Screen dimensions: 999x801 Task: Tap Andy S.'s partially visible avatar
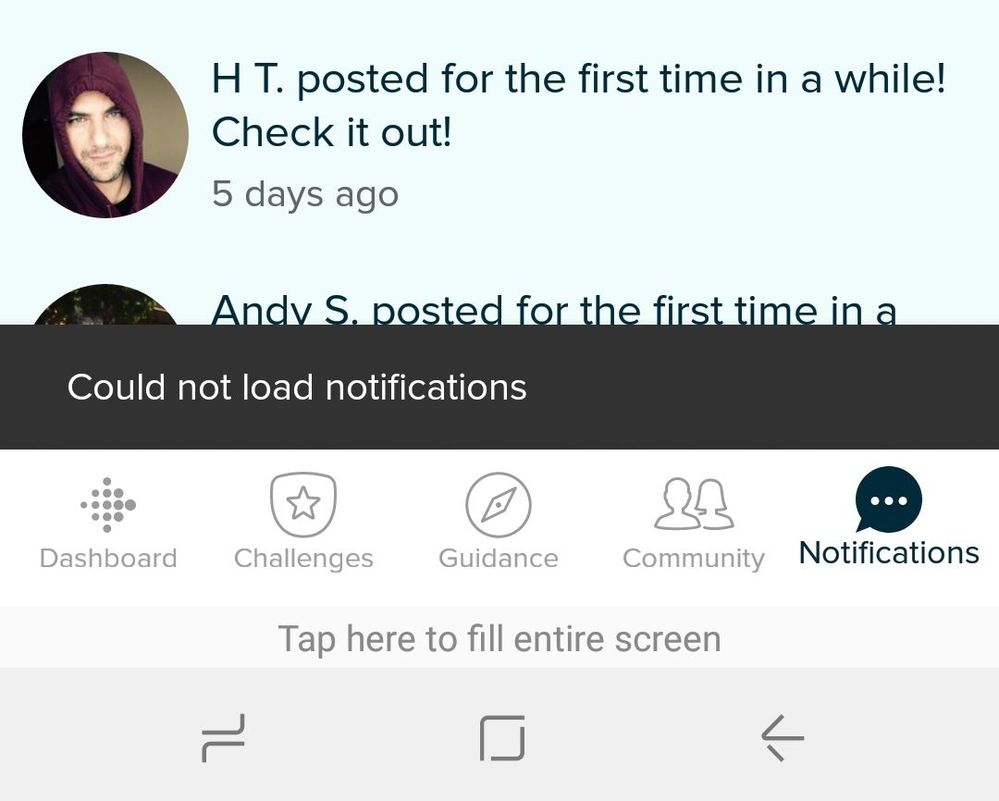point(105,305)
